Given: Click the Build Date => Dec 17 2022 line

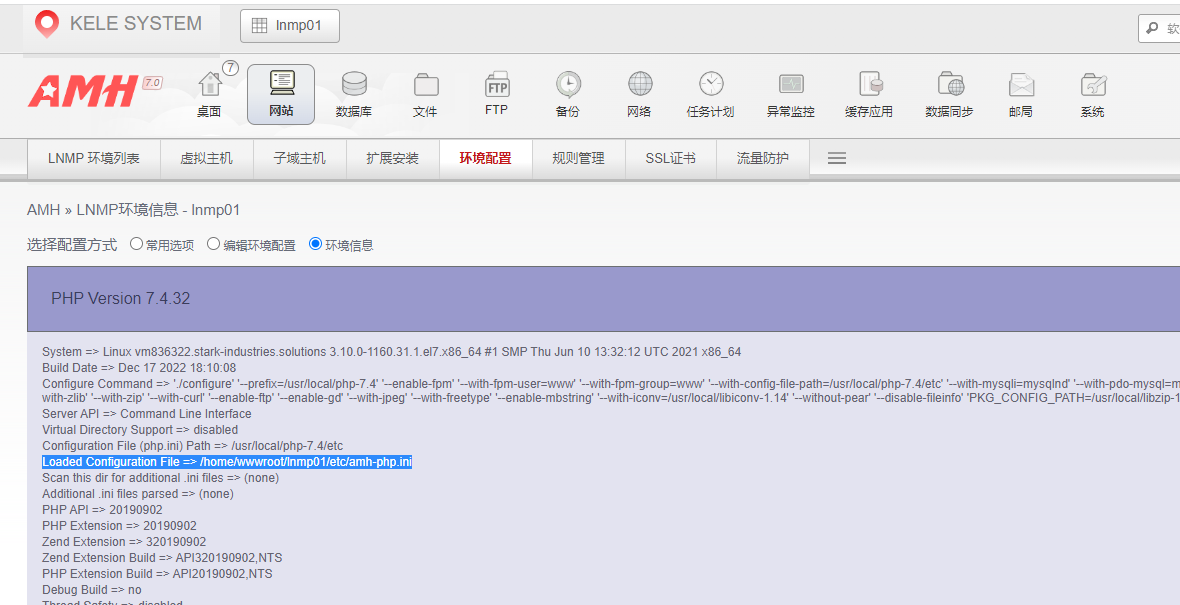Looking at the screenshot, I should tap(139, 368).
